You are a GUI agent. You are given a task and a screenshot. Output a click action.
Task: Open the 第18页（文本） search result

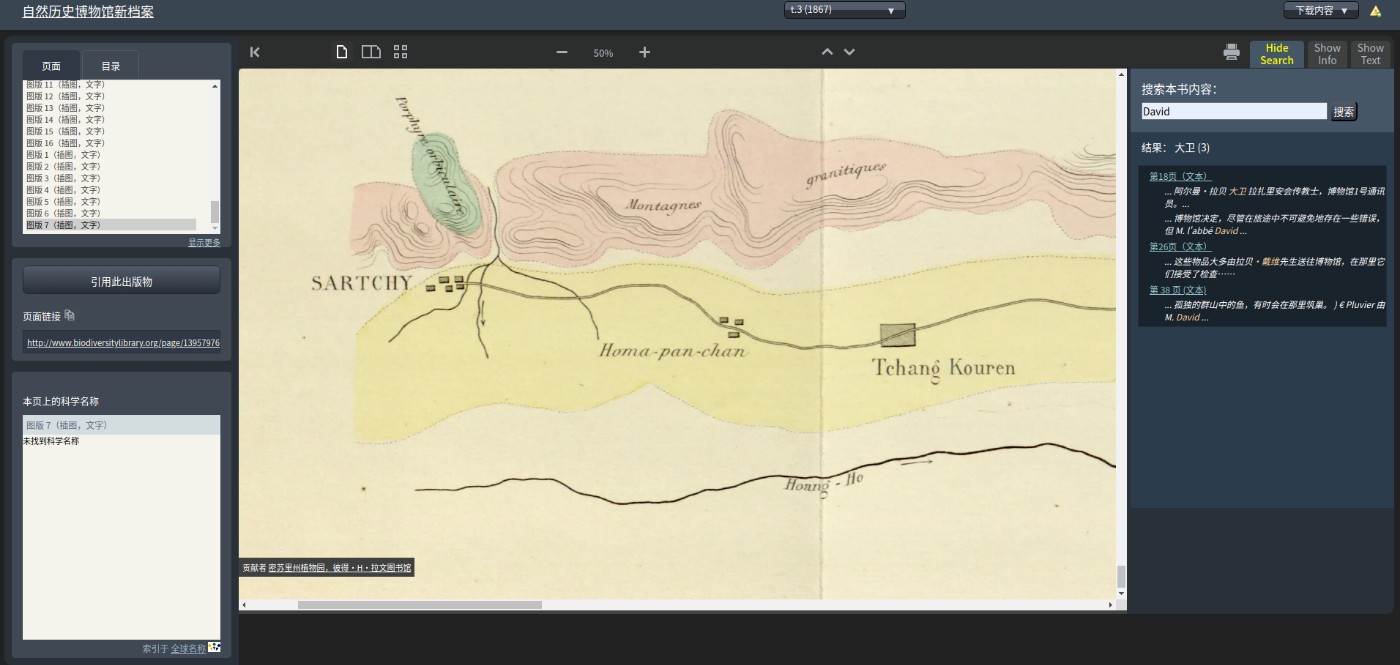(x=1180, y=176)
